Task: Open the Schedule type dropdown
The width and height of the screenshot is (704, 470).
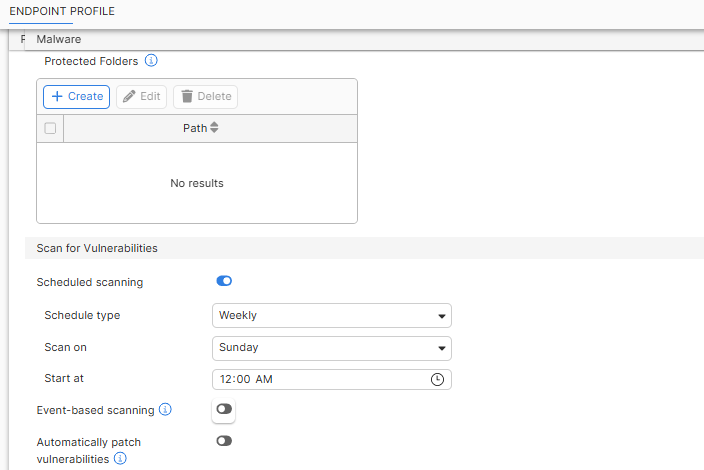Action: (x=332, y=316)
